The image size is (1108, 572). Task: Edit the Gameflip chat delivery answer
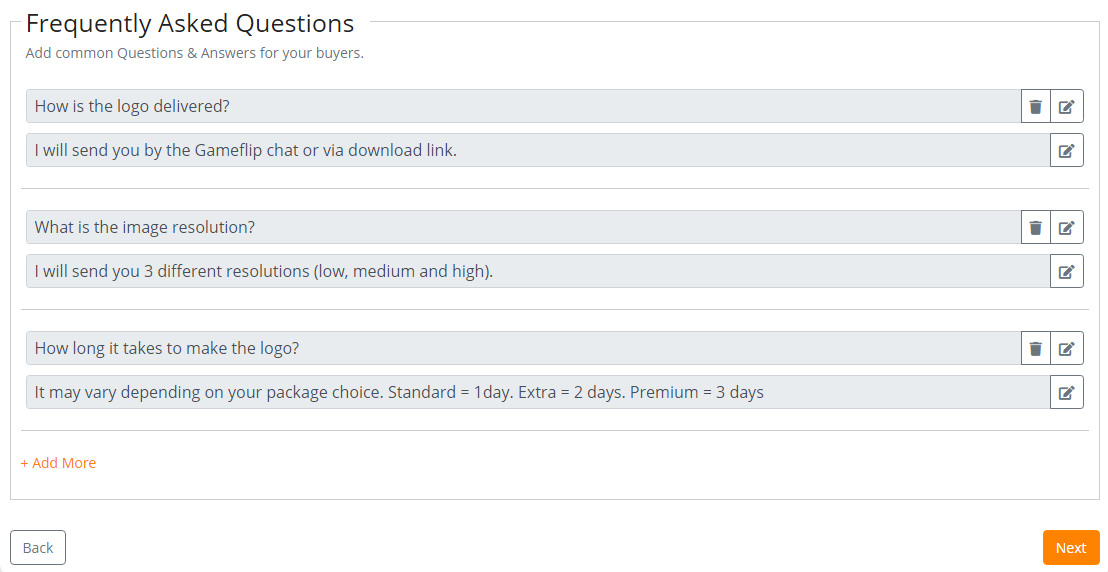click(x=1067, y=150)
